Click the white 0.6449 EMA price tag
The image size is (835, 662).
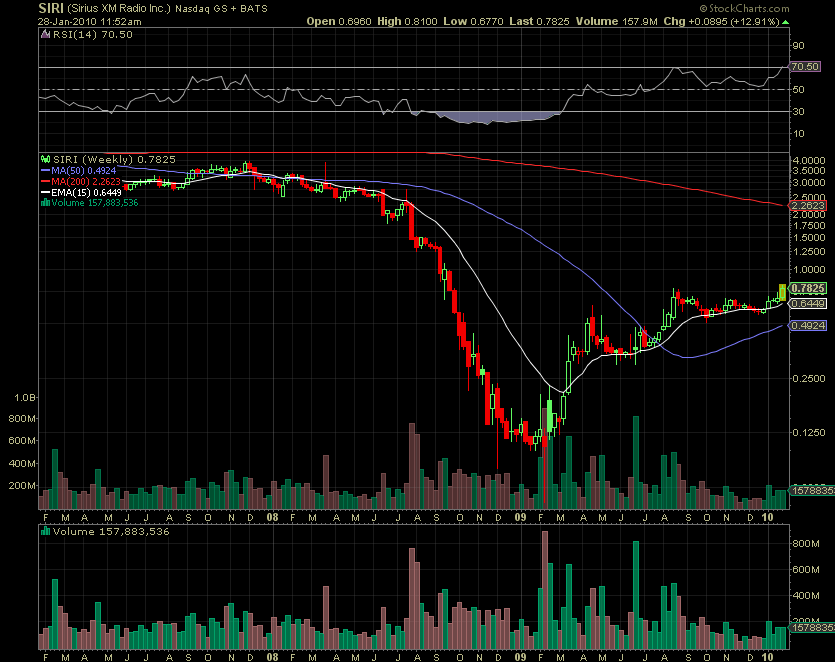coord(808,304)
